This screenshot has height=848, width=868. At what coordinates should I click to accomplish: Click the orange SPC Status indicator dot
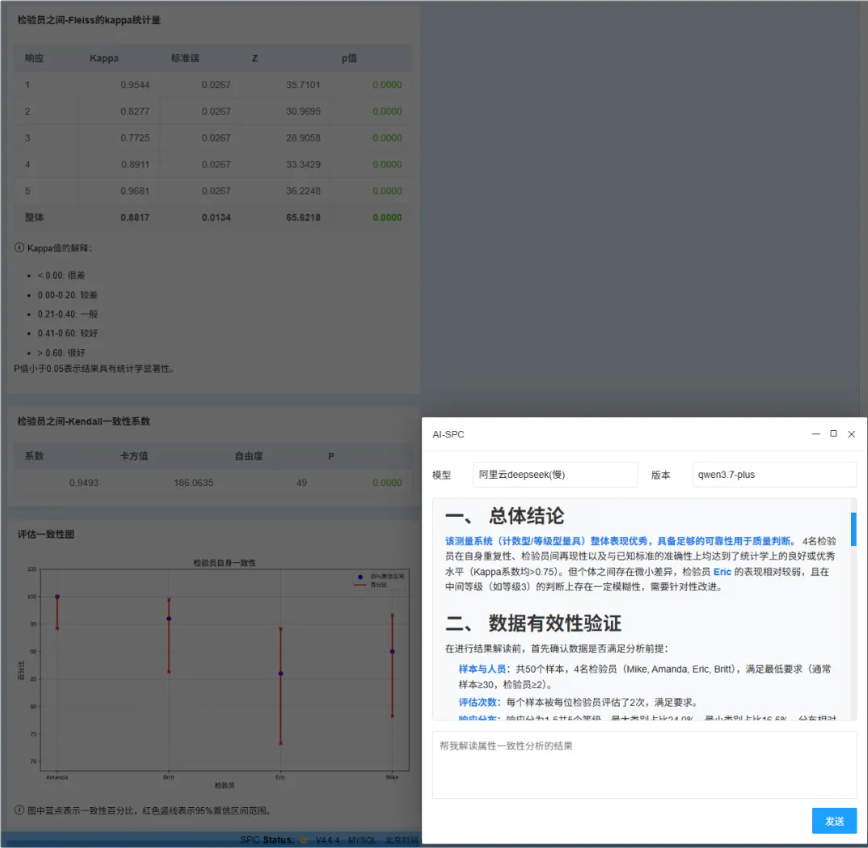pyautogui.click(x=303, y=840)
